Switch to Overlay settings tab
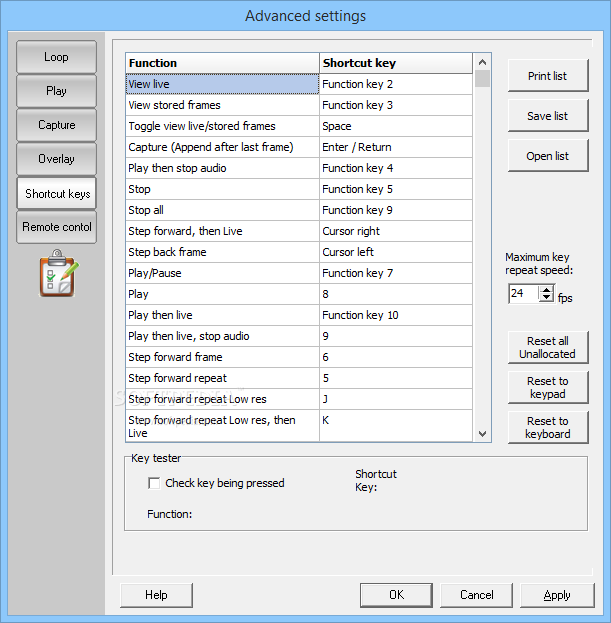This screenshot has width=611, height=623. coord(56,159)
